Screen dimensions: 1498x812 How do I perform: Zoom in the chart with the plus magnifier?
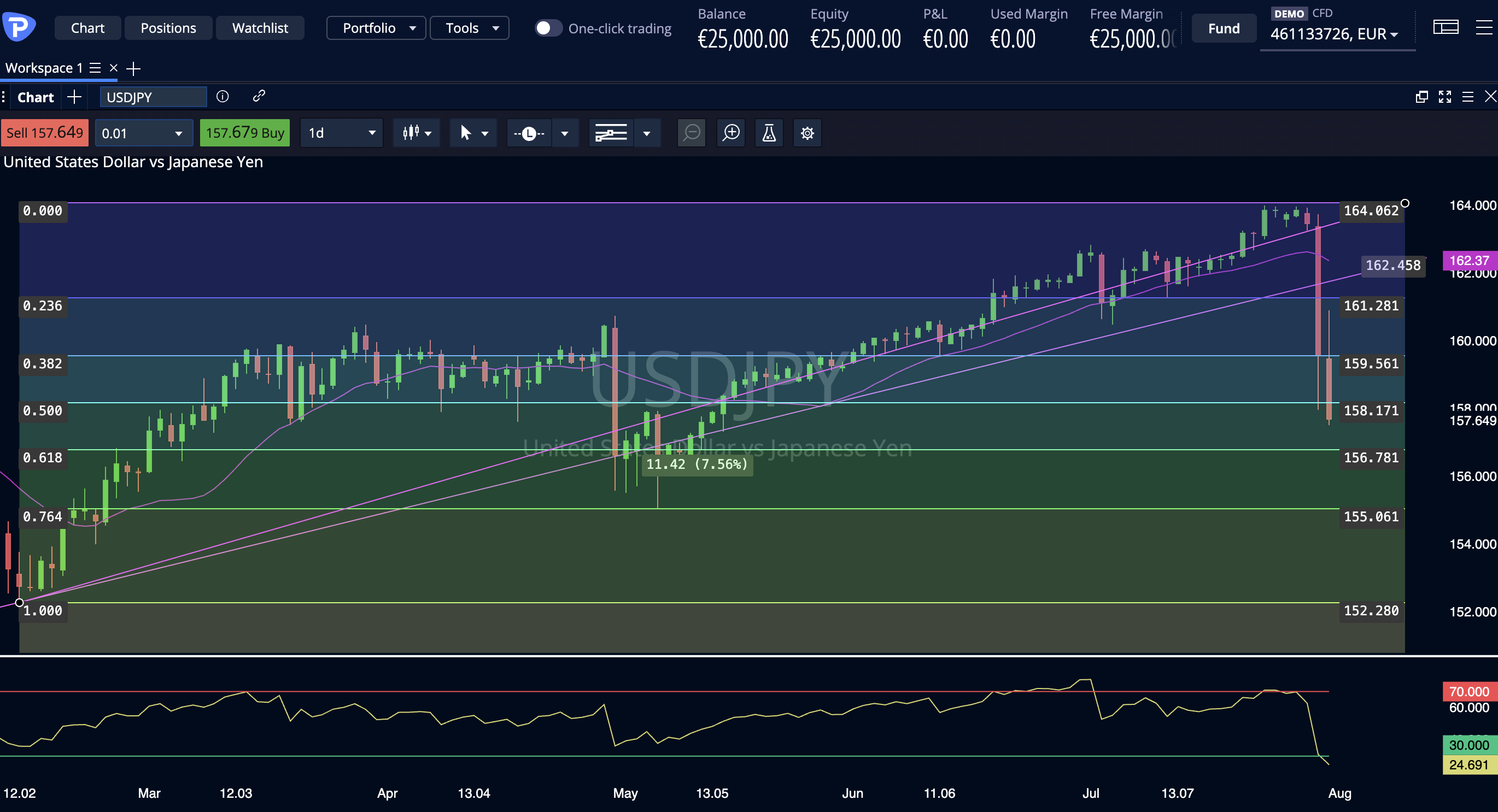pyautogui.click(x=731, y=133)
